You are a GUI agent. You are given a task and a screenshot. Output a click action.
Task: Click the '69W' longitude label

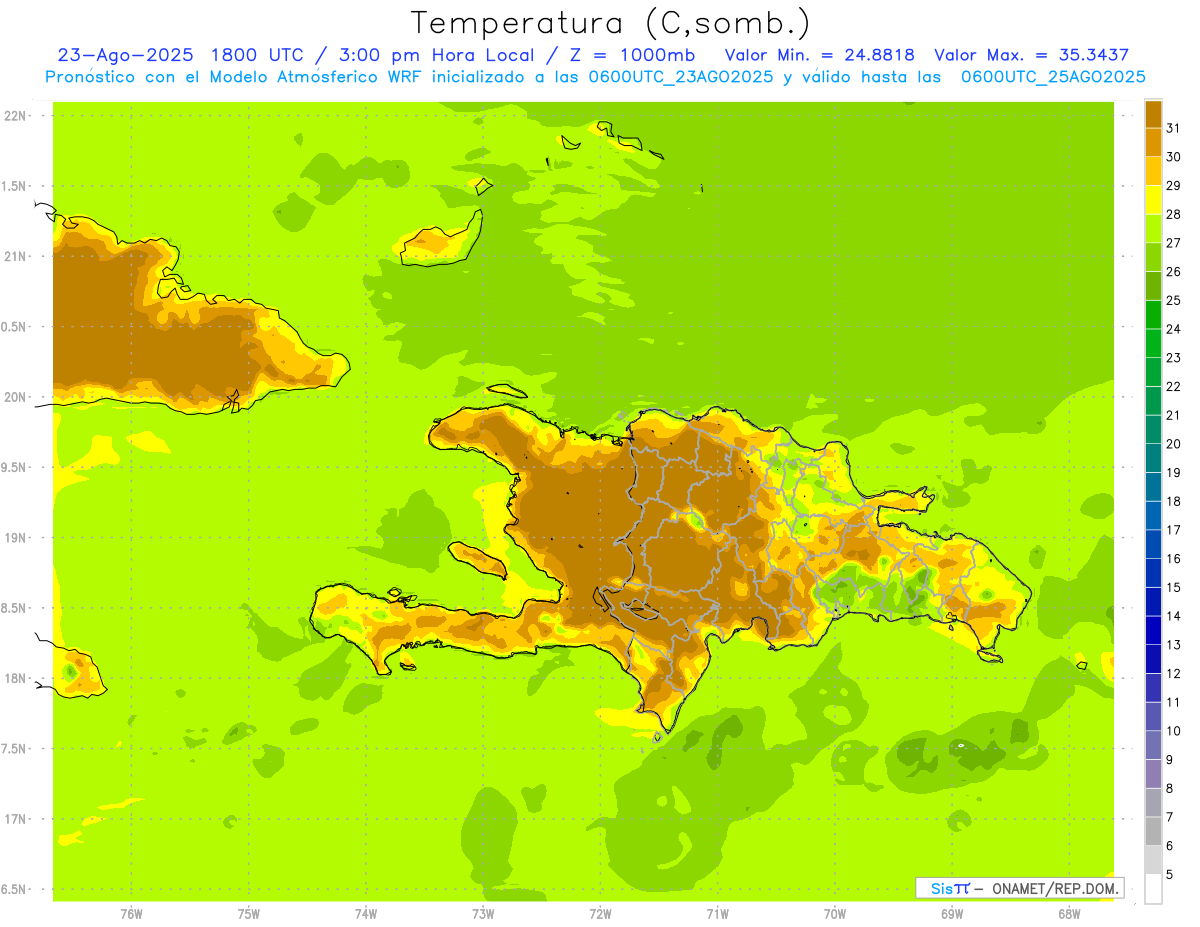[952, 913]
